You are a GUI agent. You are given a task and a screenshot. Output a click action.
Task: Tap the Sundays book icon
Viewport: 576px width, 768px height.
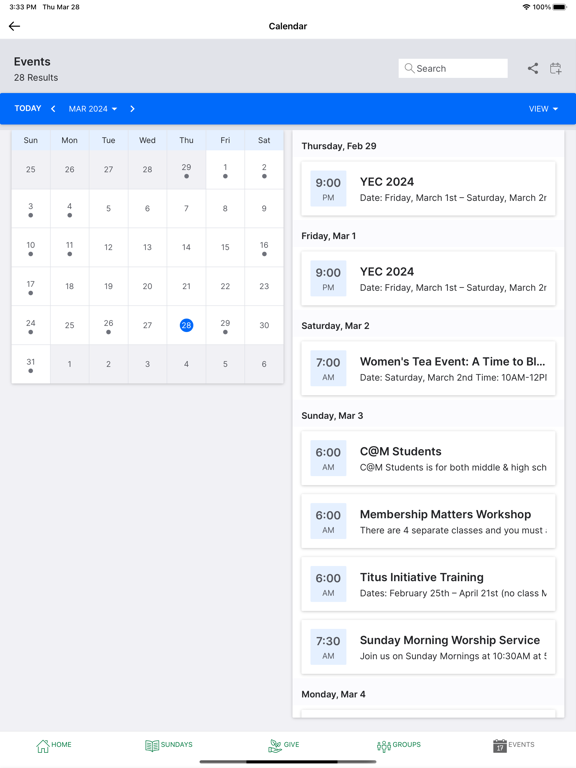pos(152,745)
